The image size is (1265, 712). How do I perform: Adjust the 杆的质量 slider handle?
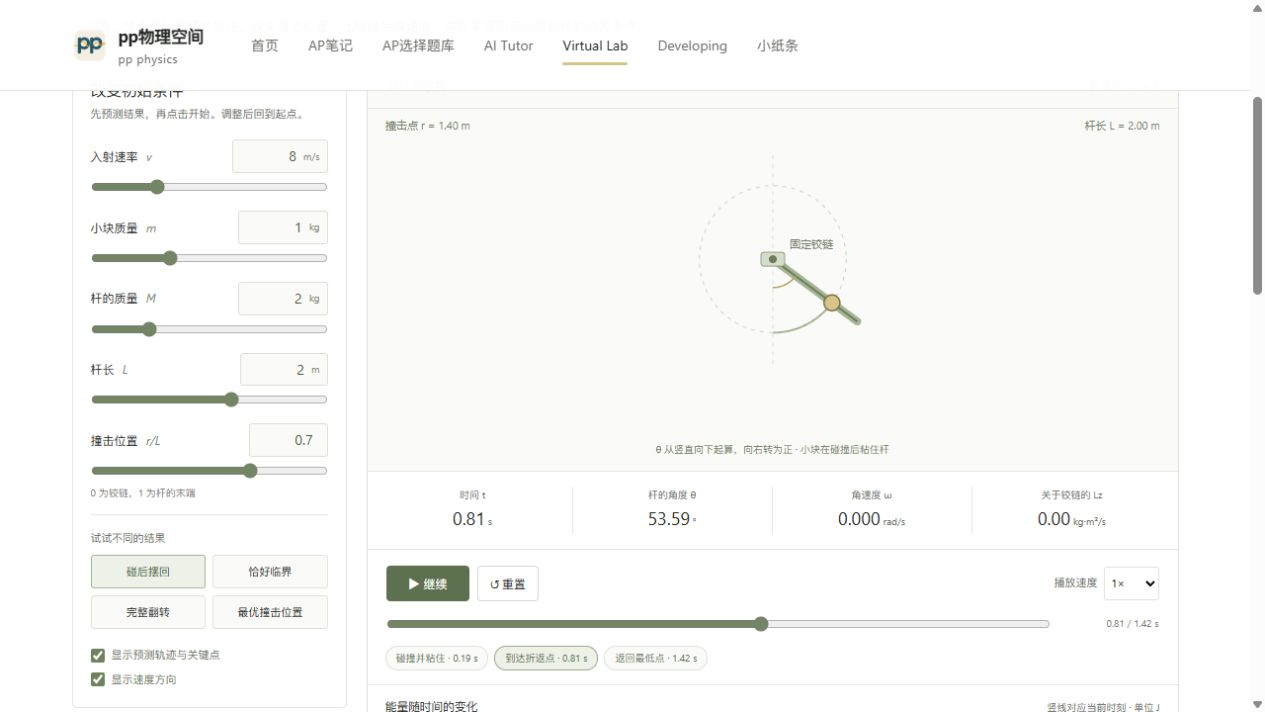(149, 329)
